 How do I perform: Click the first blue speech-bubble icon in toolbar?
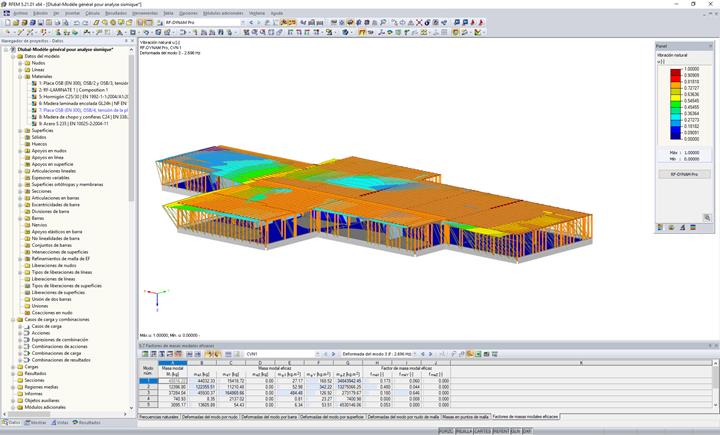pos(456,23)
